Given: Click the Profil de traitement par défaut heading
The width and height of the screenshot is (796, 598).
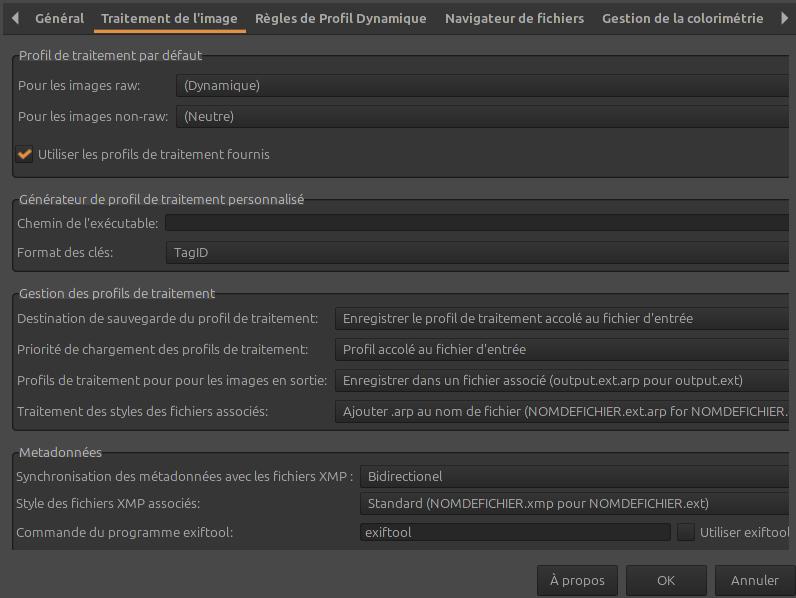Looking at the screenshot, I should [x=110, y=55].
